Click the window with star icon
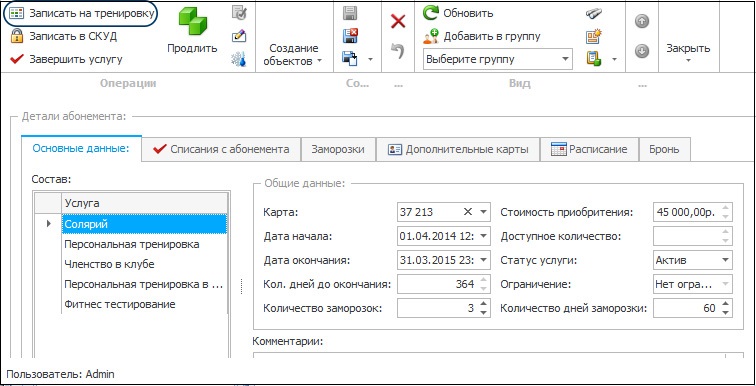 pyautogui.click(x=594, y=36)
